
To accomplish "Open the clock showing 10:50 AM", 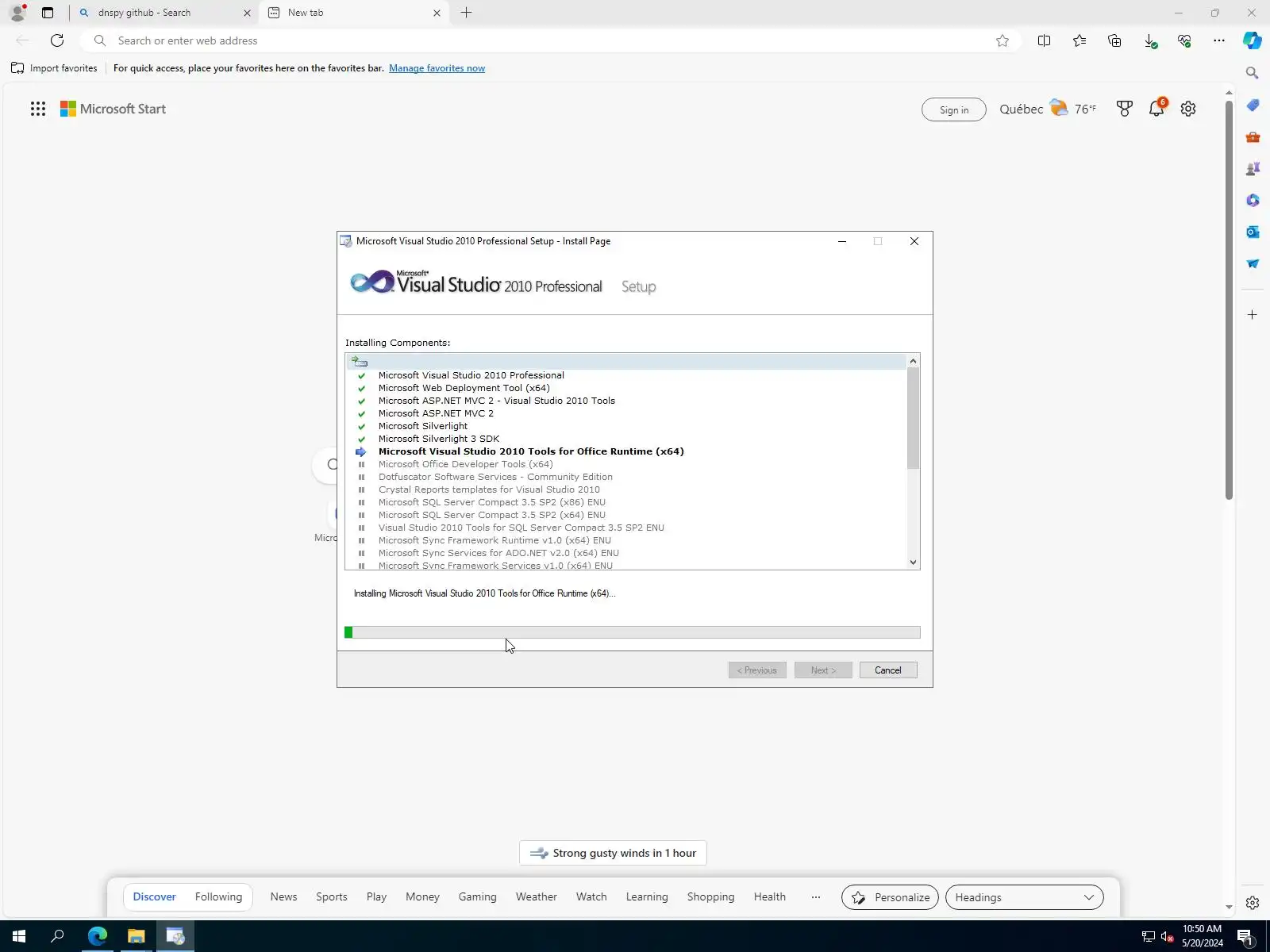I will pyautogui.click(x=1202, y=936).
